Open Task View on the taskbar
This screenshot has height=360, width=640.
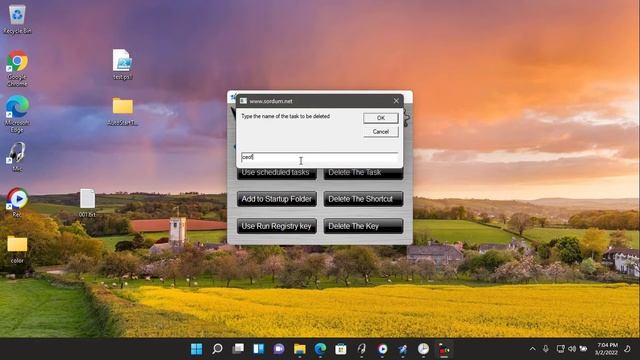(x=238, y=349)
